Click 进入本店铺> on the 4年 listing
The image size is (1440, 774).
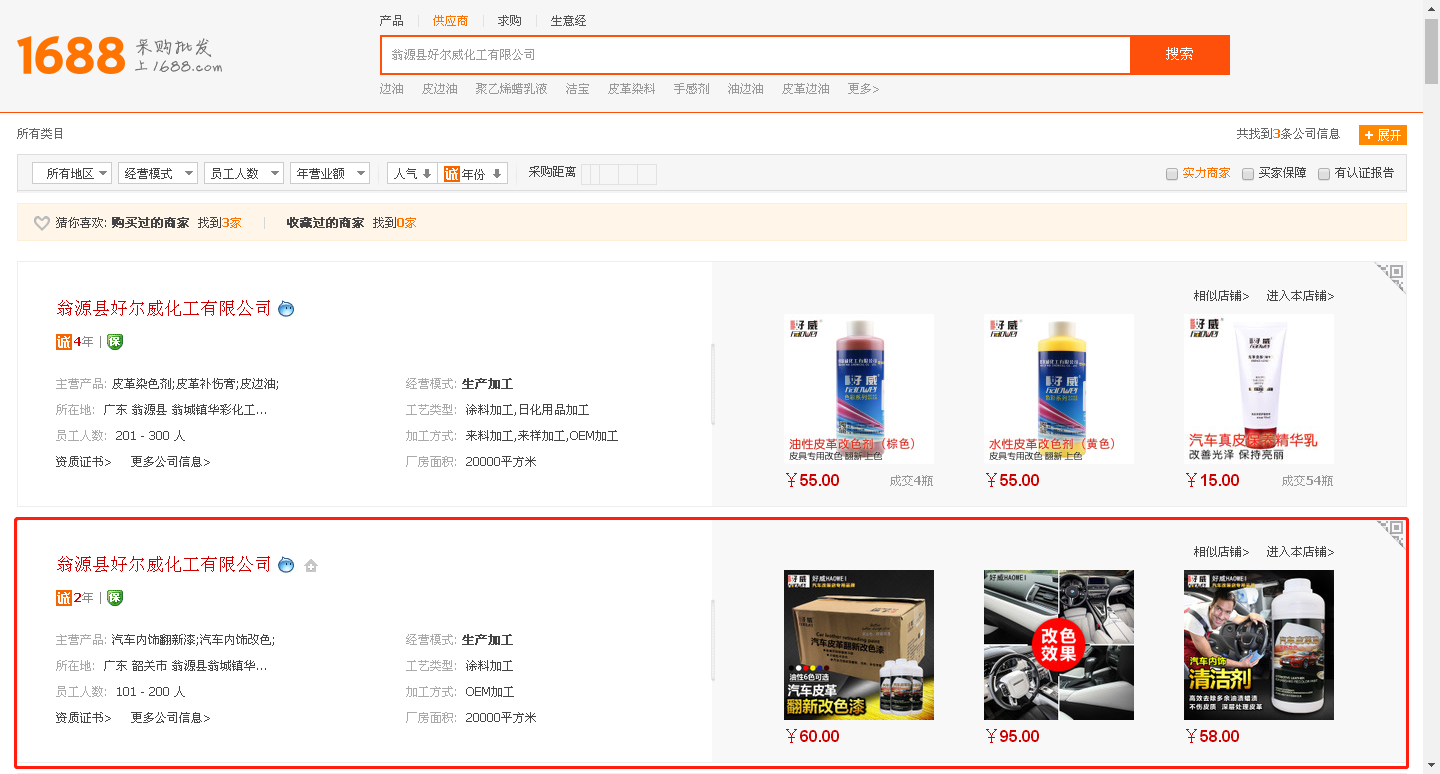pos(1300,296)
